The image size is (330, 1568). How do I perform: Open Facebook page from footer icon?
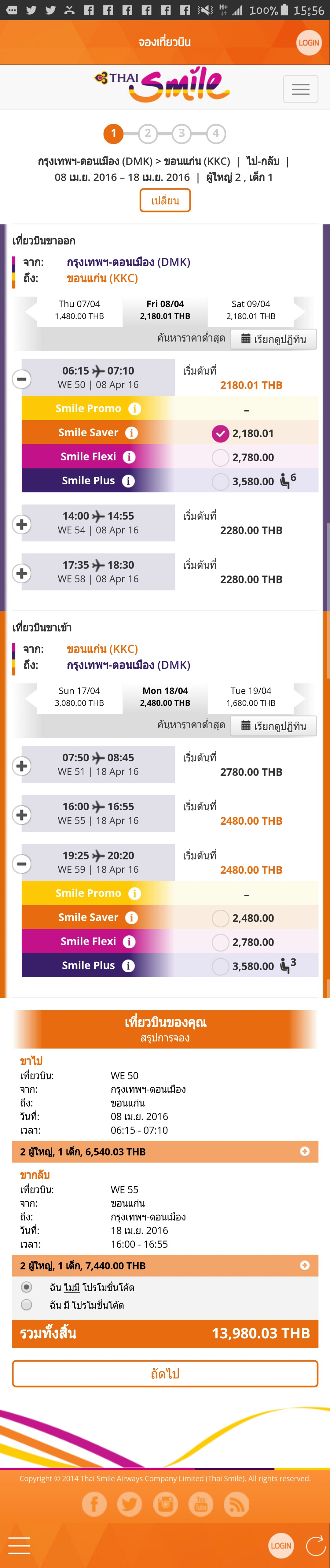[x=94, y=1504]
